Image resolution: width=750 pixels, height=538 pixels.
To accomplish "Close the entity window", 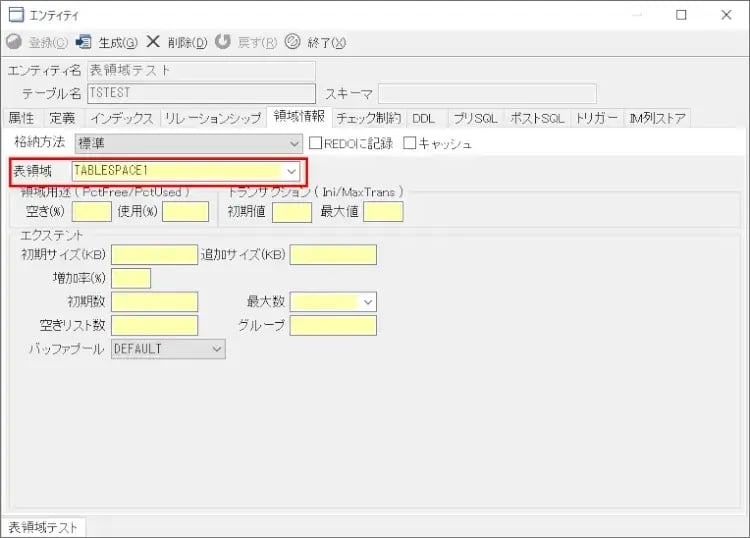I will (726, 15).
